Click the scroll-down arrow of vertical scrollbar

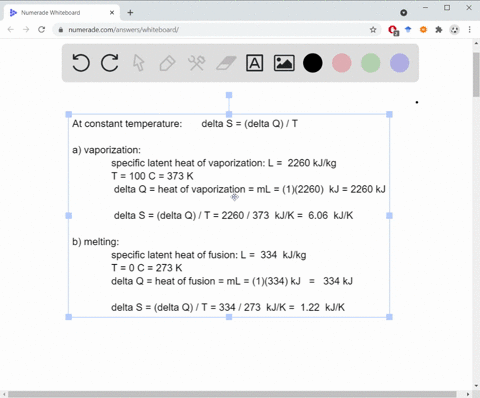tap(476, 387)
